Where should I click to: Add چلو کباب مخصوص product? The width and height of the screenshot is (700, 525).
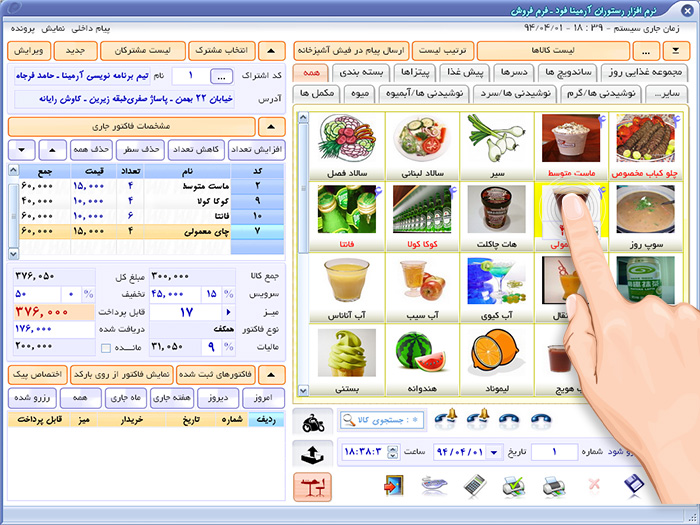[646, 146]
